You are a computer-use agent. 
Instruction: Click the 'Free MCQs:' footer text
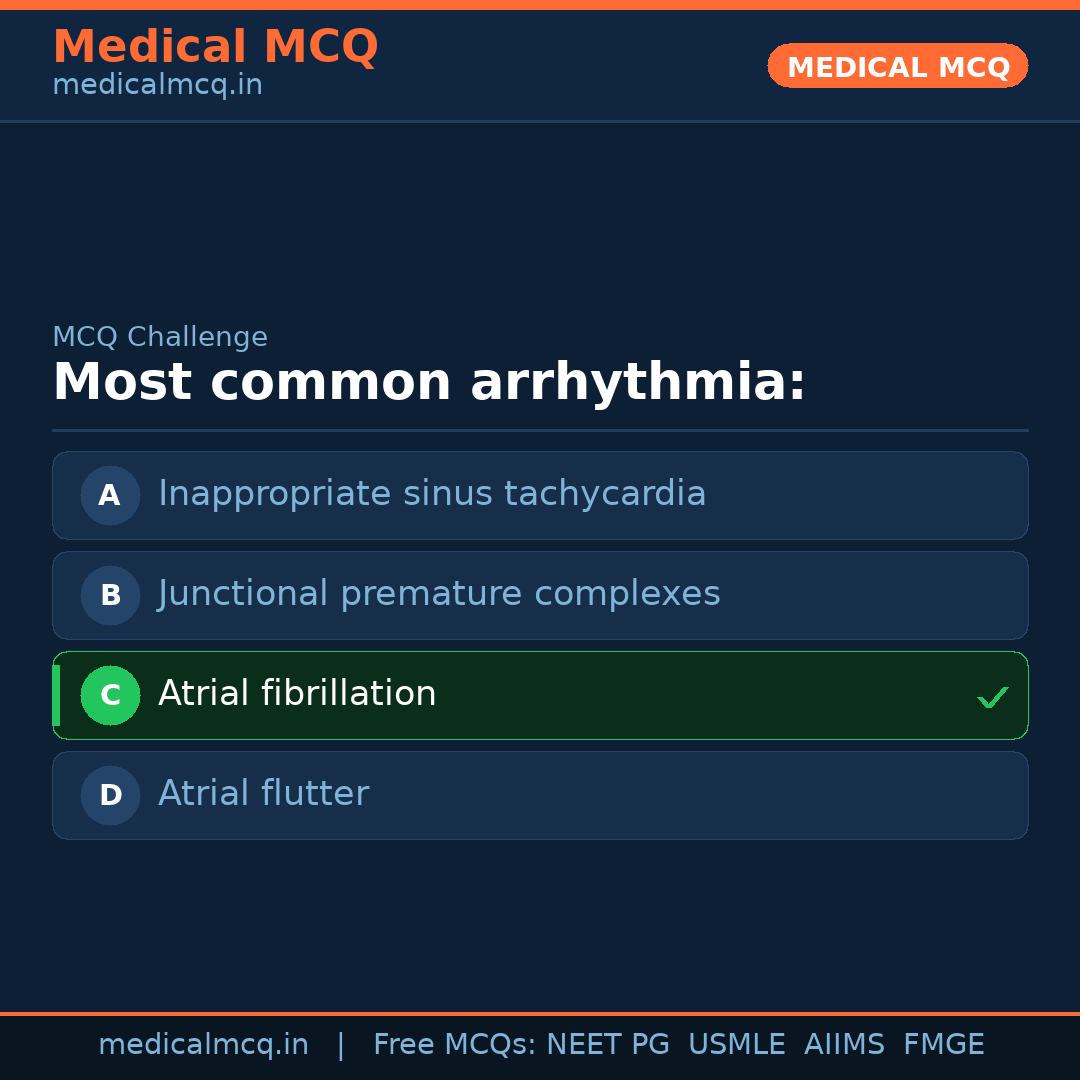pos(455,1045)
